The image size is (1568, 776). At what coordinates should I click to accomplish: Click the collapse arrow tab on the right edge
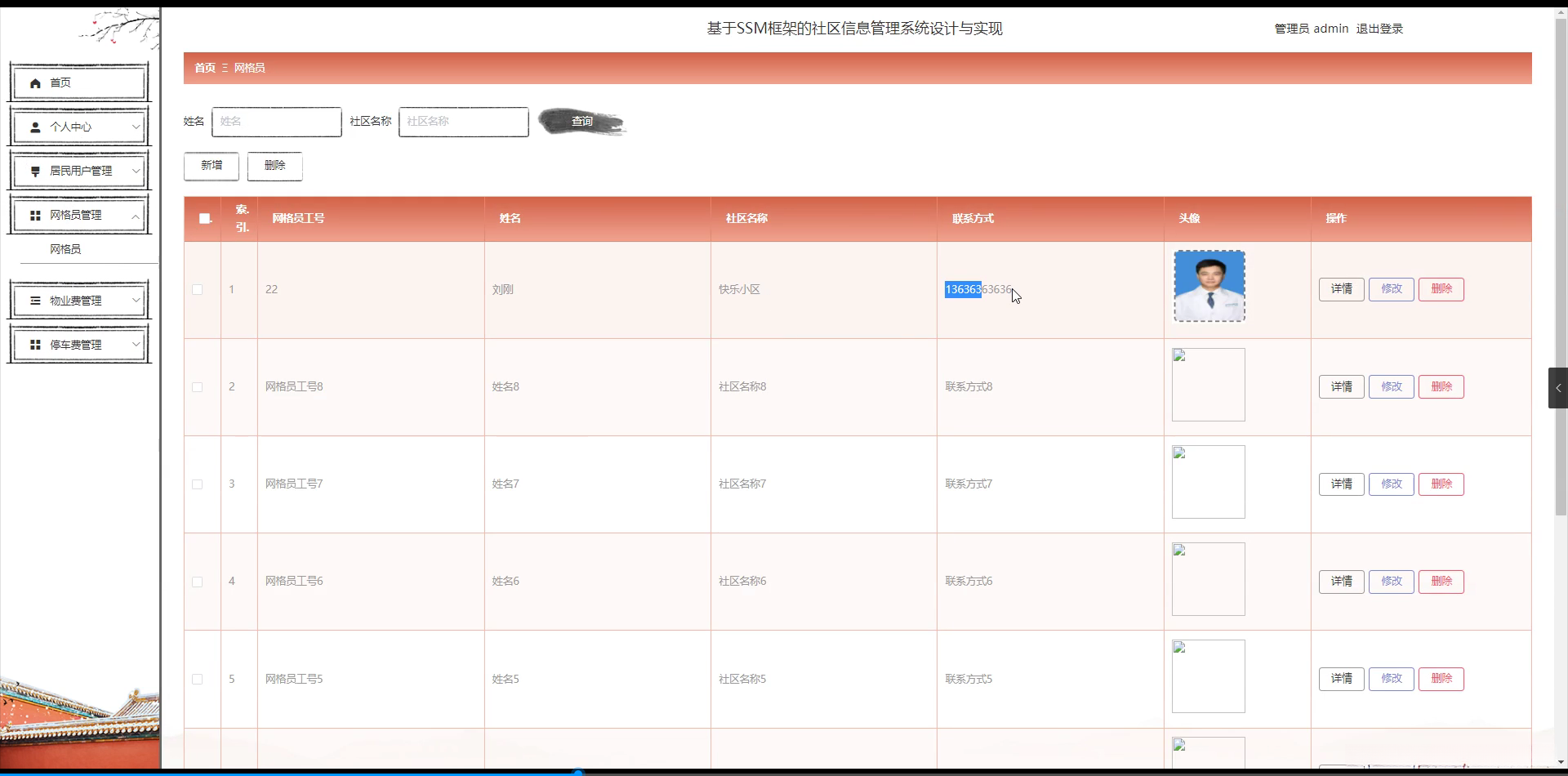pos(1557,388)
